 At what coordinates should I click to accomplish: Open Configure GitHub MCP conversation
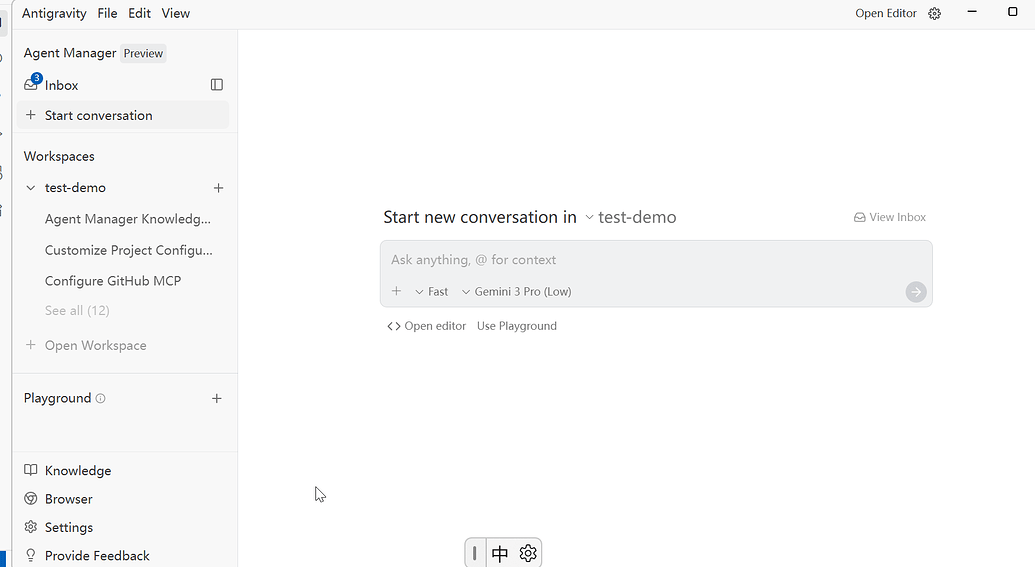(113, 281)
